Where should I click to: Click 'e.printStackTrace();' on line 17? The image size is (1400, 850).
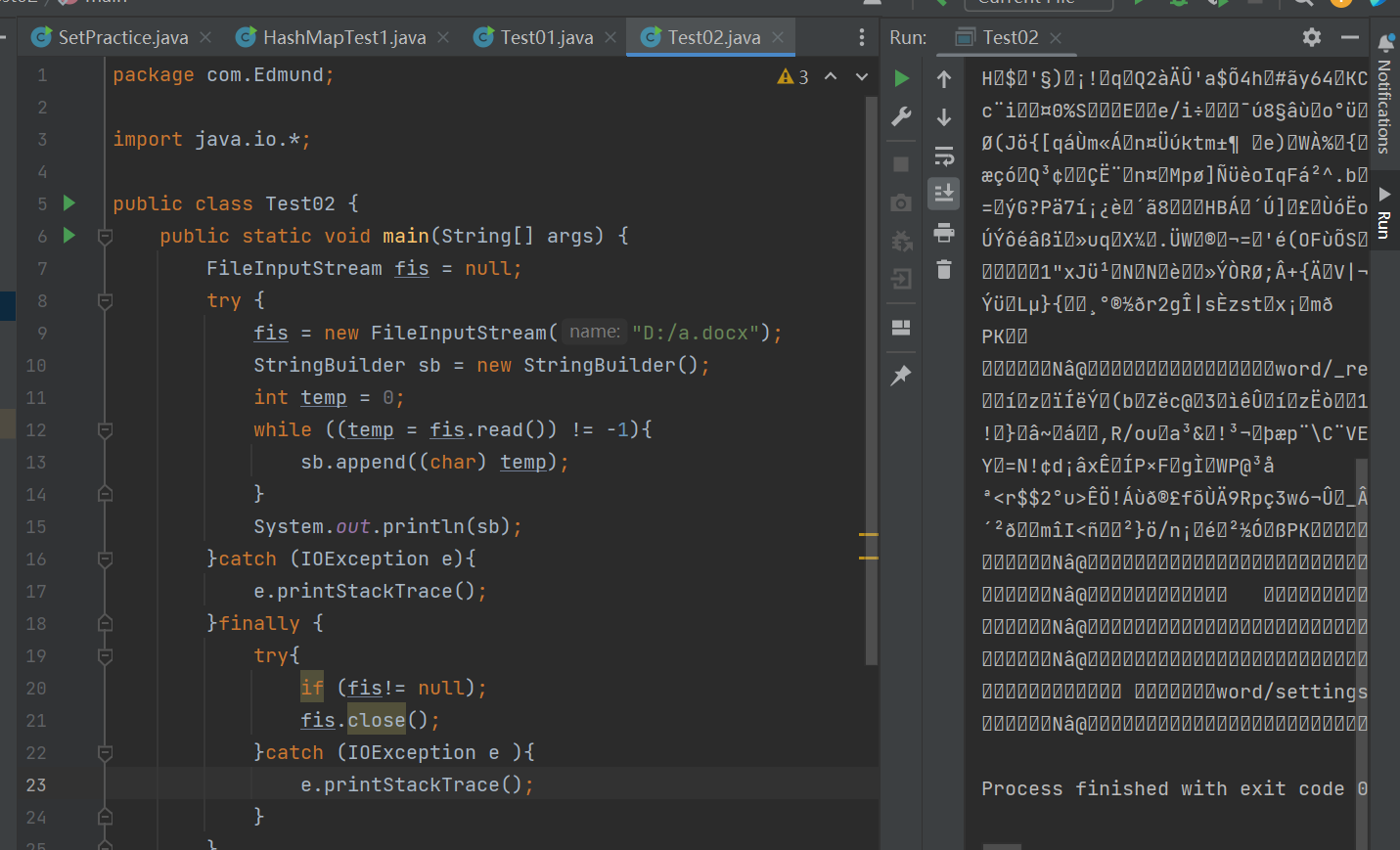(370, 591)
